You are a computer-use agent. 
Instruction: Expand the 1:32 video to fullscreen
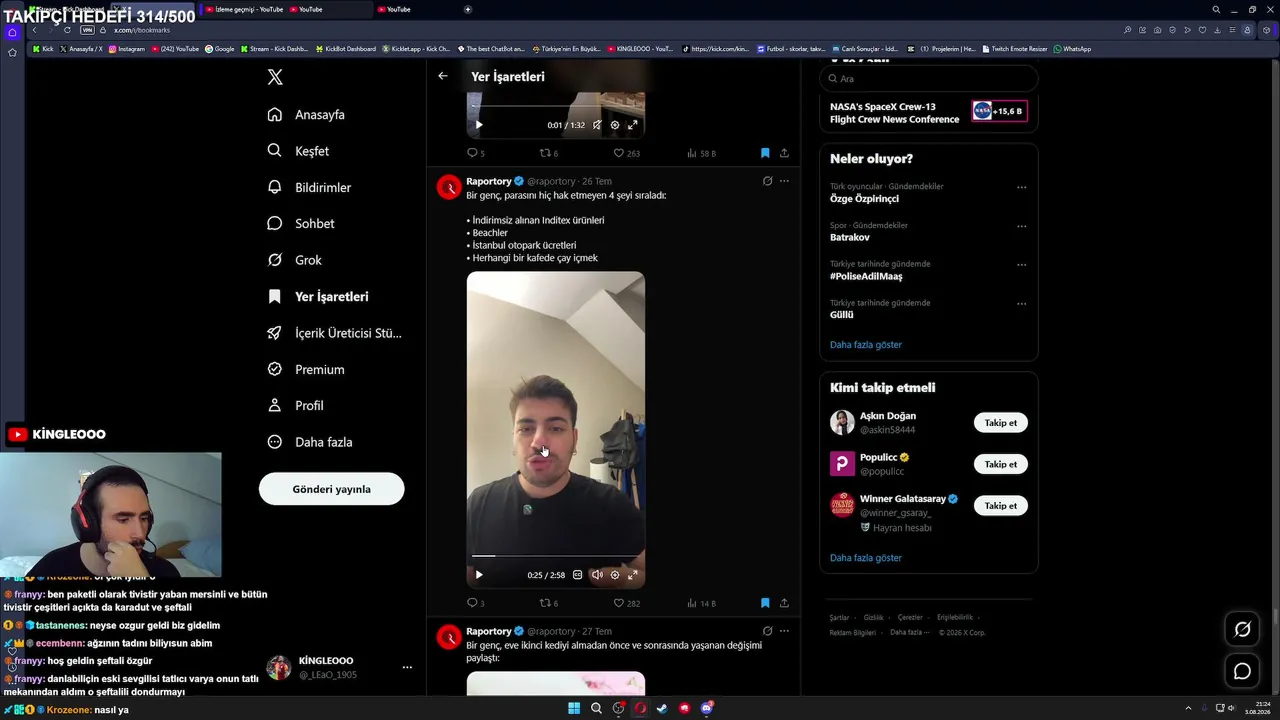point(632,125)
